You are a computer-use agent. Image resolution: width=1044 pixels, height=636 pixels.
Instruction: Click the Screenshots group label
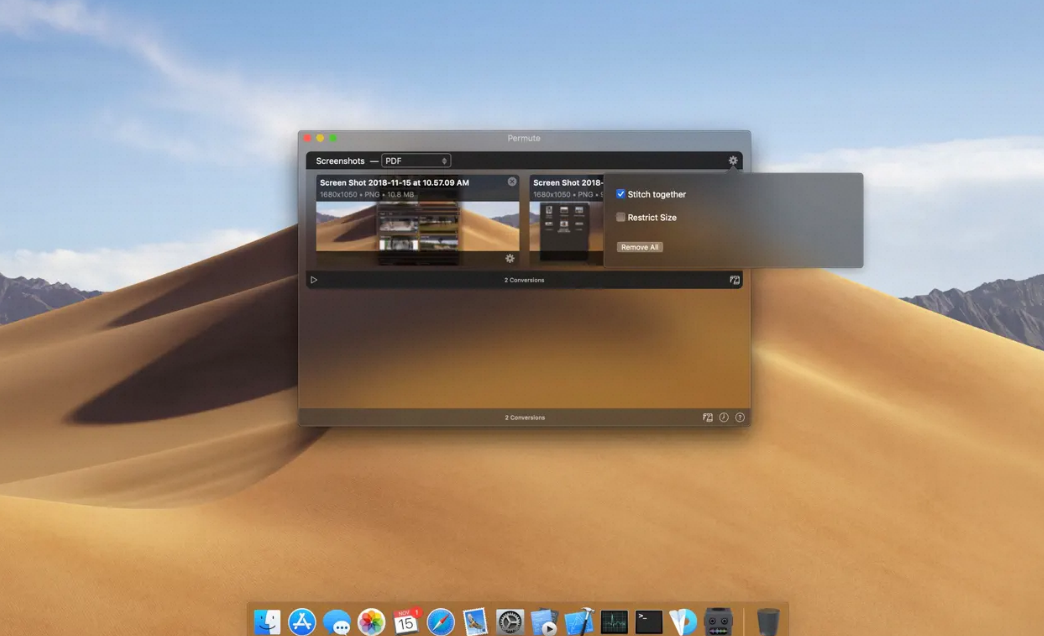click(340, 160)
